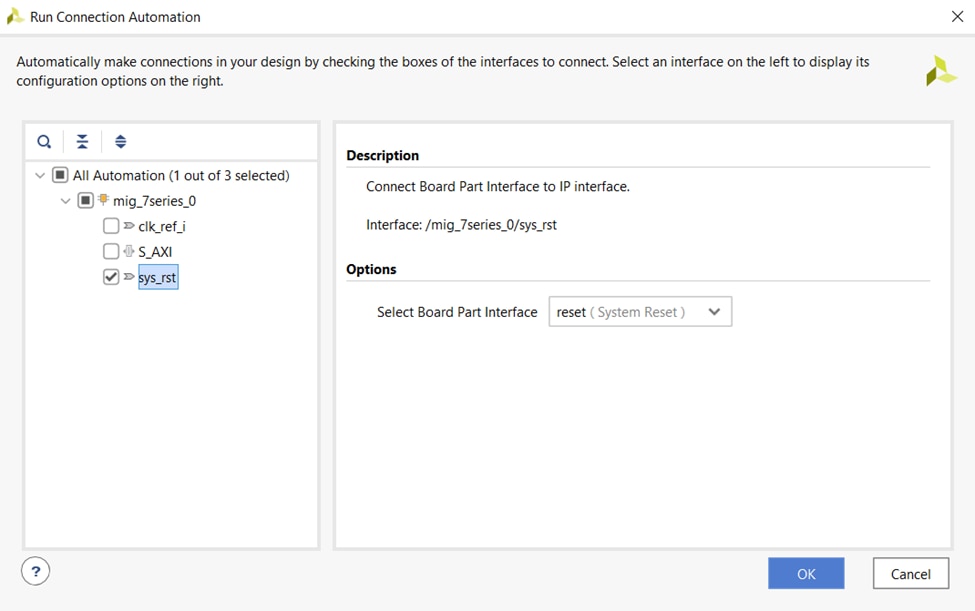Confirm with the OK button
975x611 pixels.
click(806, 573)
